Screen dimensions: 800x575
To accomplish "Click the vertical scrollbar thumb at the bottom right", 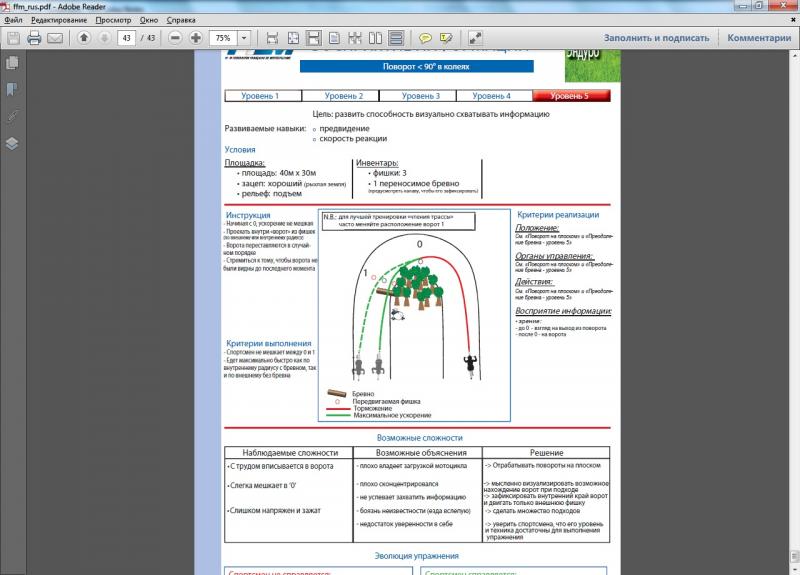I will coord(795,556).
